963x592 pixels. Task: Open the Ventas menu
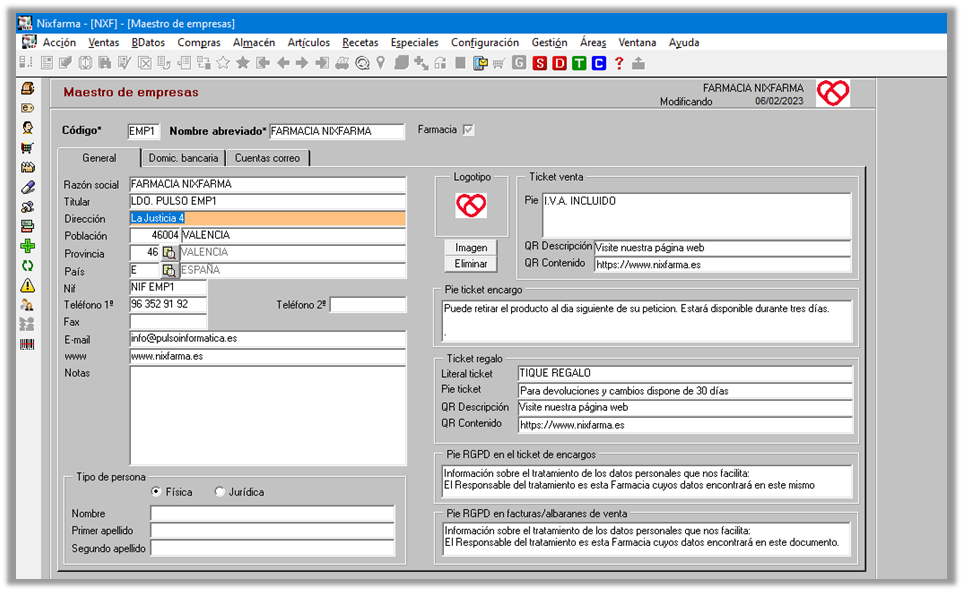point(103,42)
